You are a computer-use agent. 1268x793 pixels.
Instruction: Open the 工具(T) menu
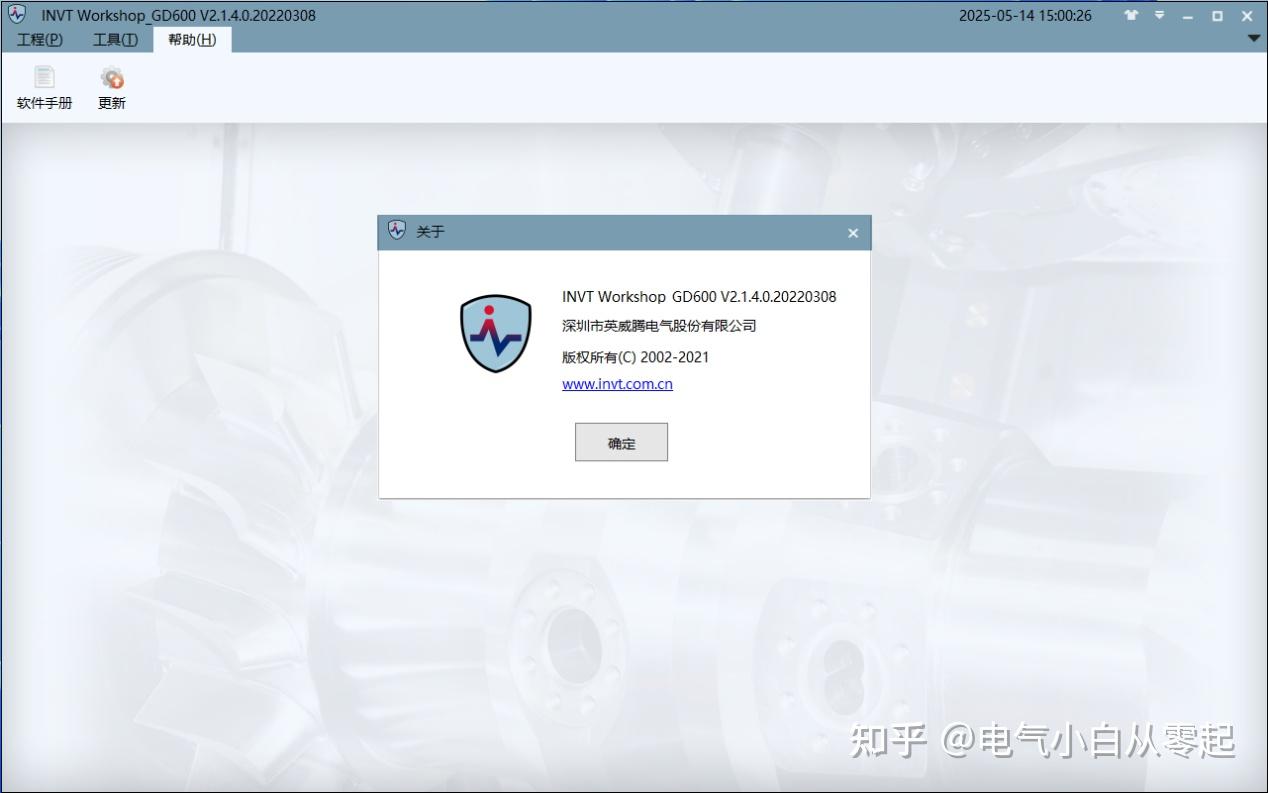pyautogui.click(x=114, y=40)
